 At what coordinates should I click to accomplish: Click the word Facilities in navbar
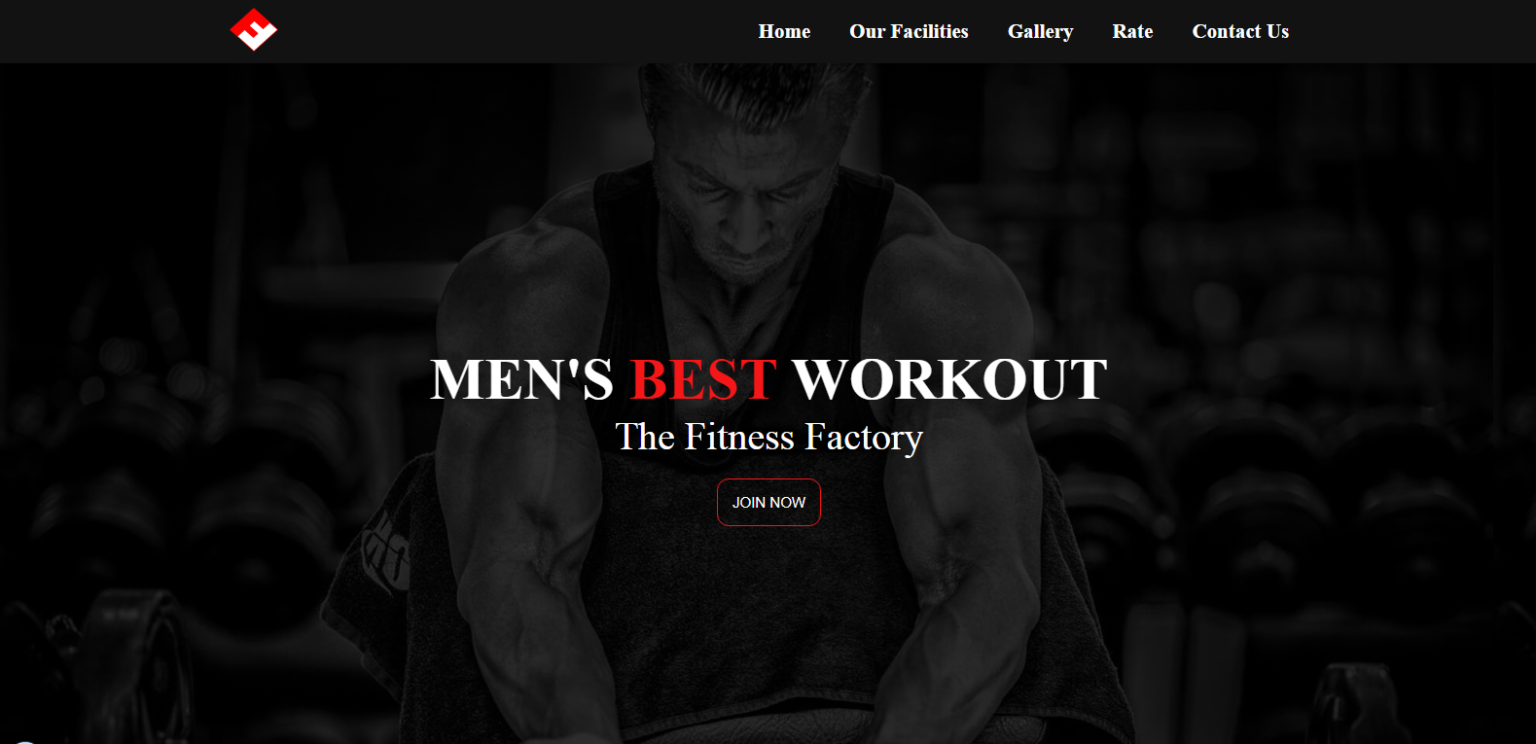point(929,32)
